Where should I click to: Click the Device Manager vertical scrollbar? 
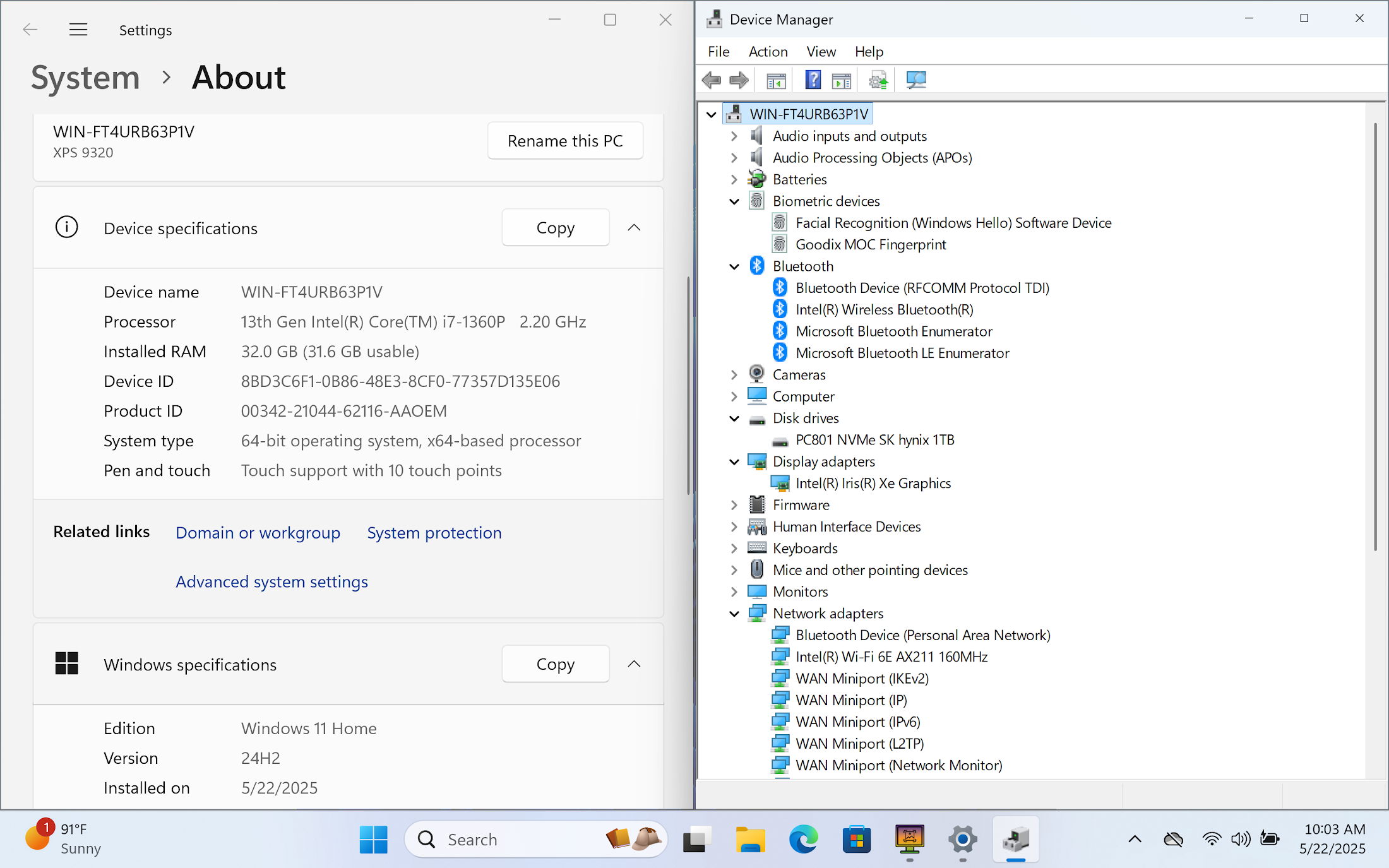tap(1376, 337)
